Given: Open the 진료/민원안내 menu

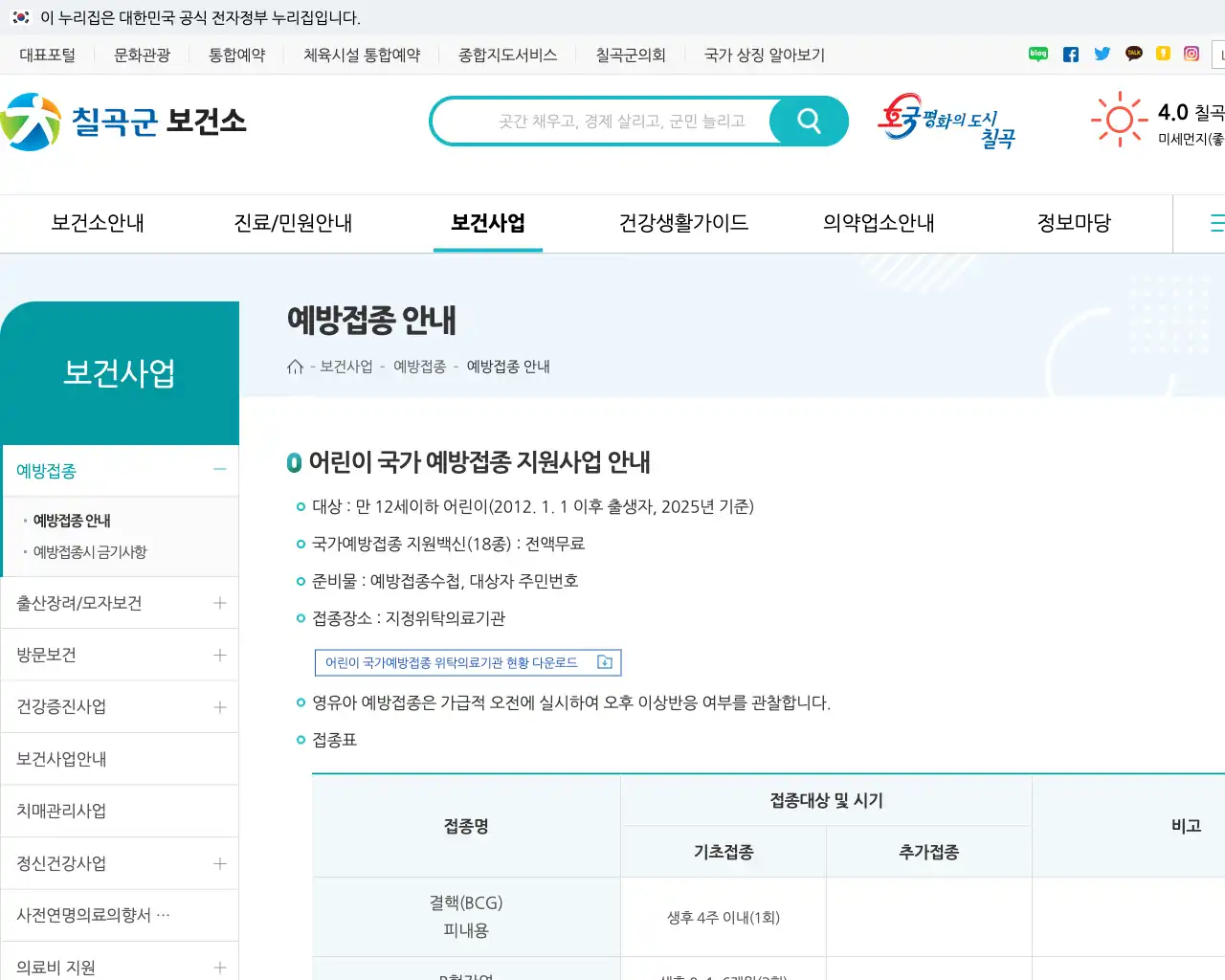Looking at the screenshot, I should point(294,223).
